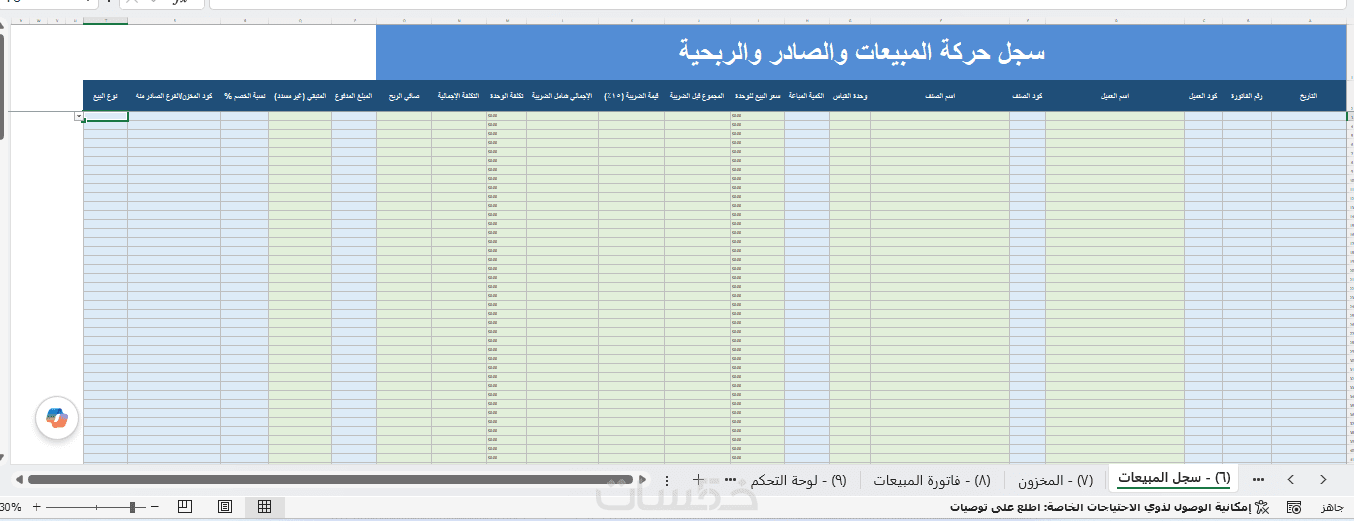Switch to Page Break Preview view
Image resolution: width=1354 pixels, height=521 pixels.
tap(185, 507)
